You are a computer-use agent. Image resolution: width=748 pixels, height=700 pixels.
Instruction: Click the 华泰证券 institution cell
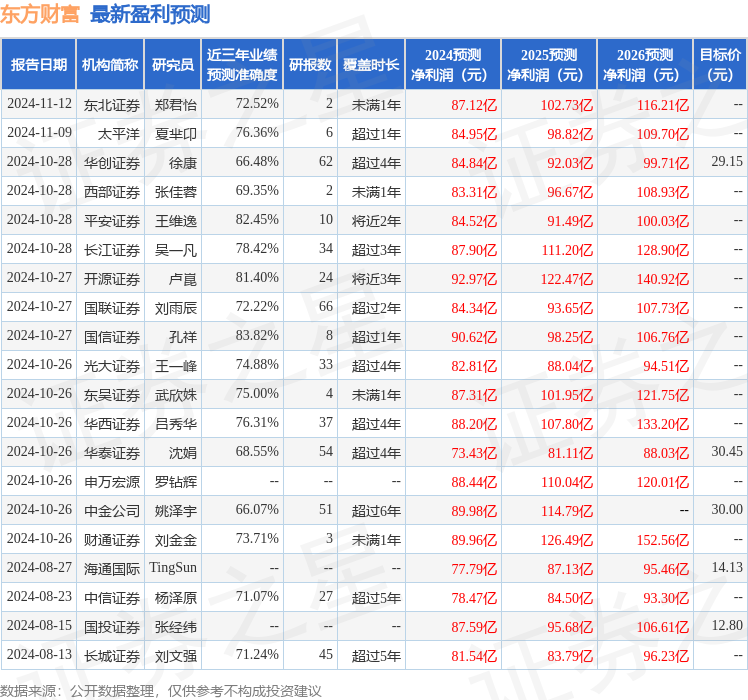point(112,453)
